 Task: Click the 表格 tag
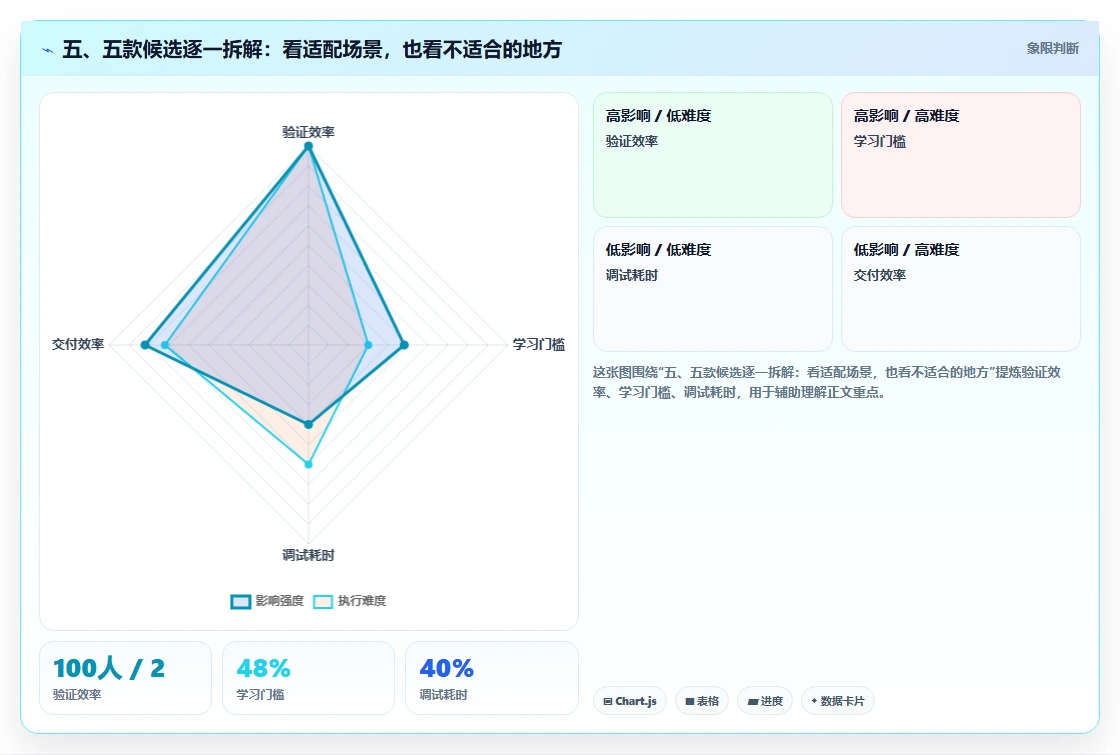point(701,701)
